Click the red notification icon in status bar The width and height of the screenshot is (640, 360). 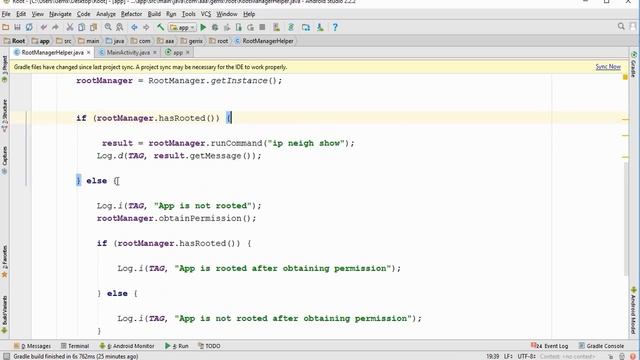coord(633,357)
